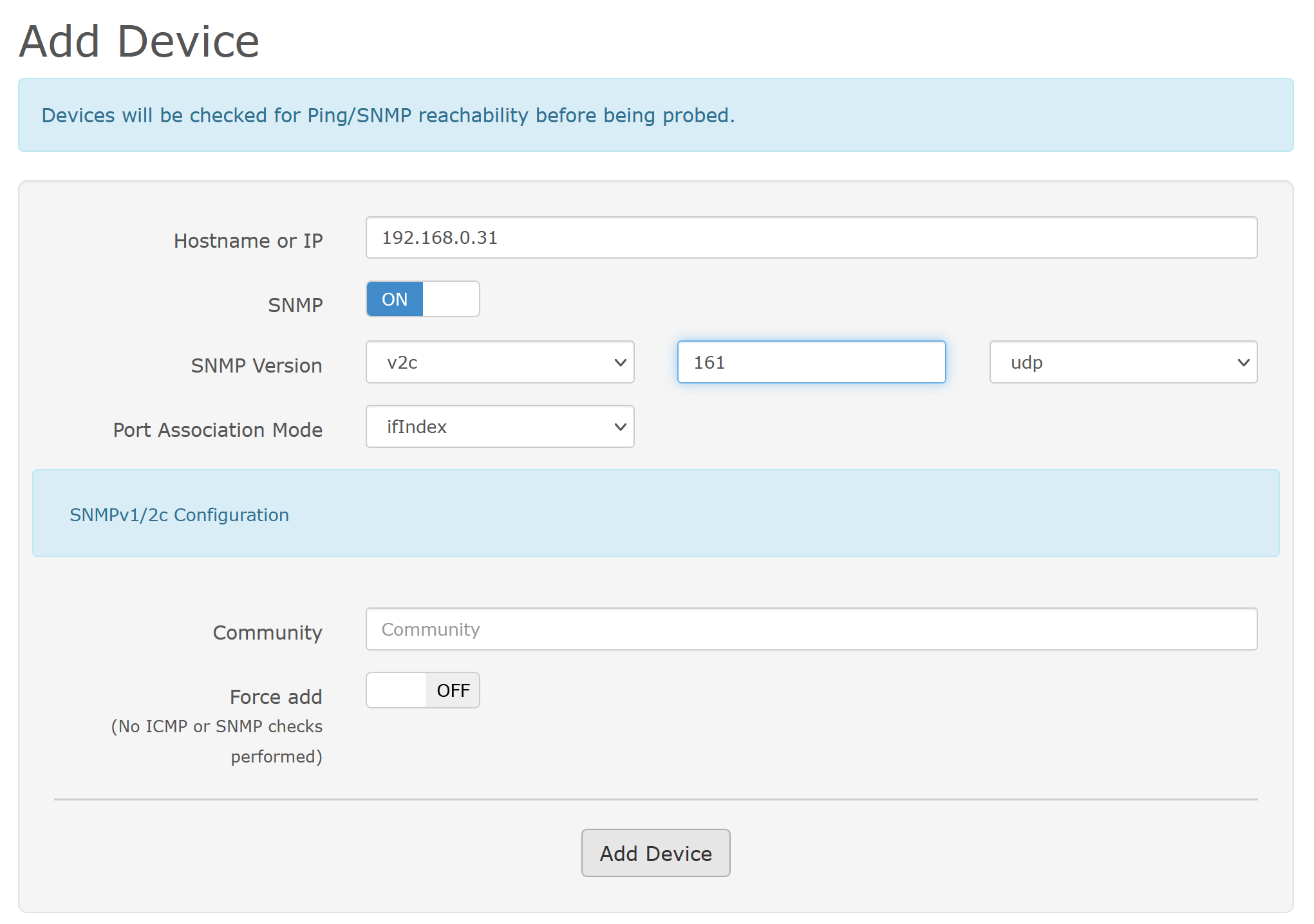The height and width of the screenshot is (924, 1314).
Task: Click the OFF text on Force add switch
Action: click(453, 690)
